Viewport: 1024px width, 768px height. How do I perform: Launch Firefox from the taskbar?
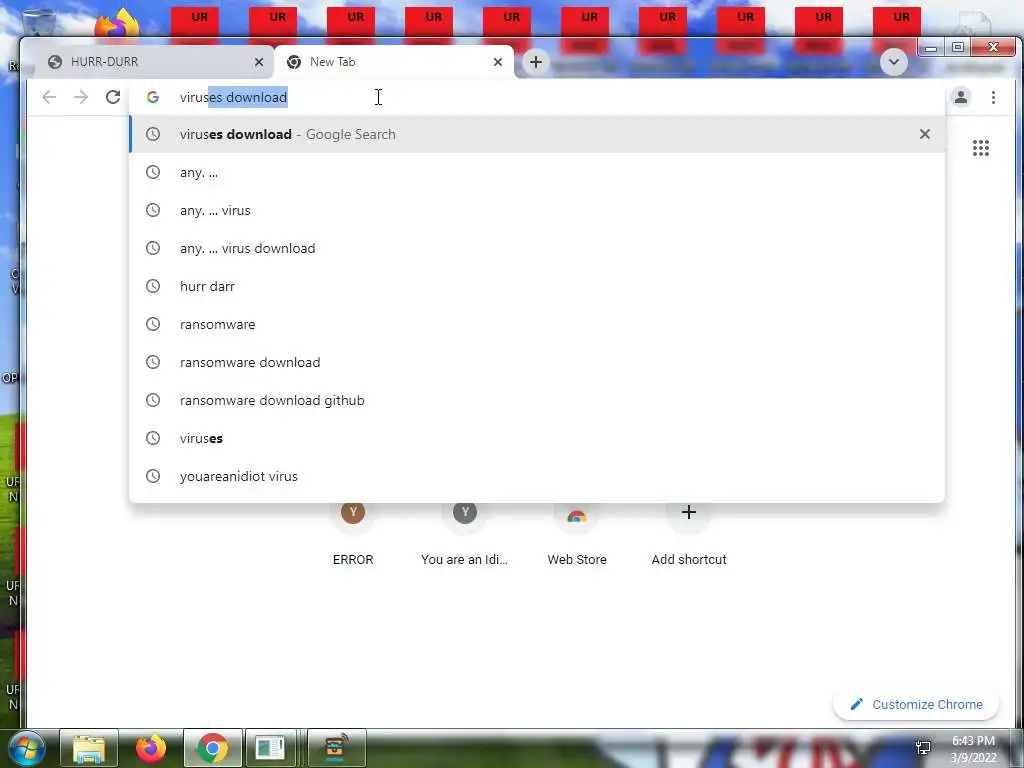[x=151, y=748]
